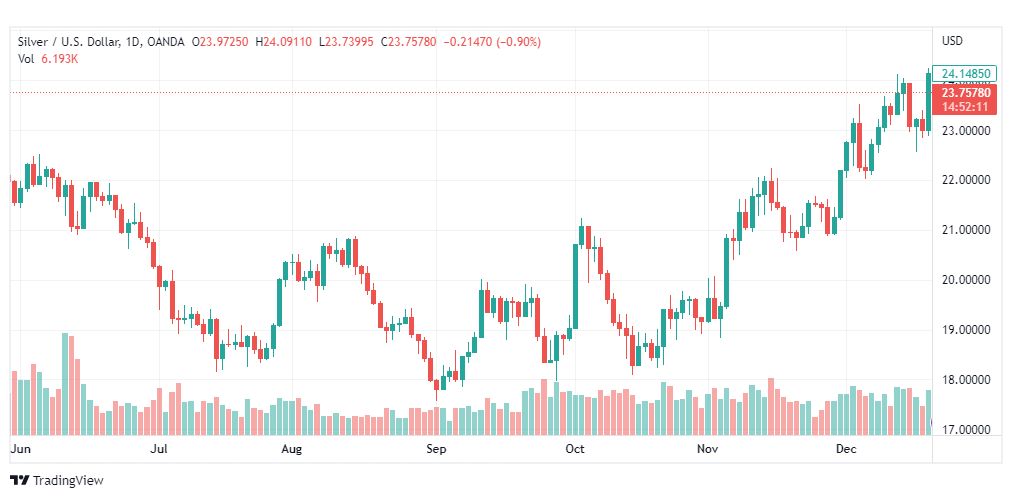Click the 14:52:11 bar countdown timer

click(x=964, y=107)
